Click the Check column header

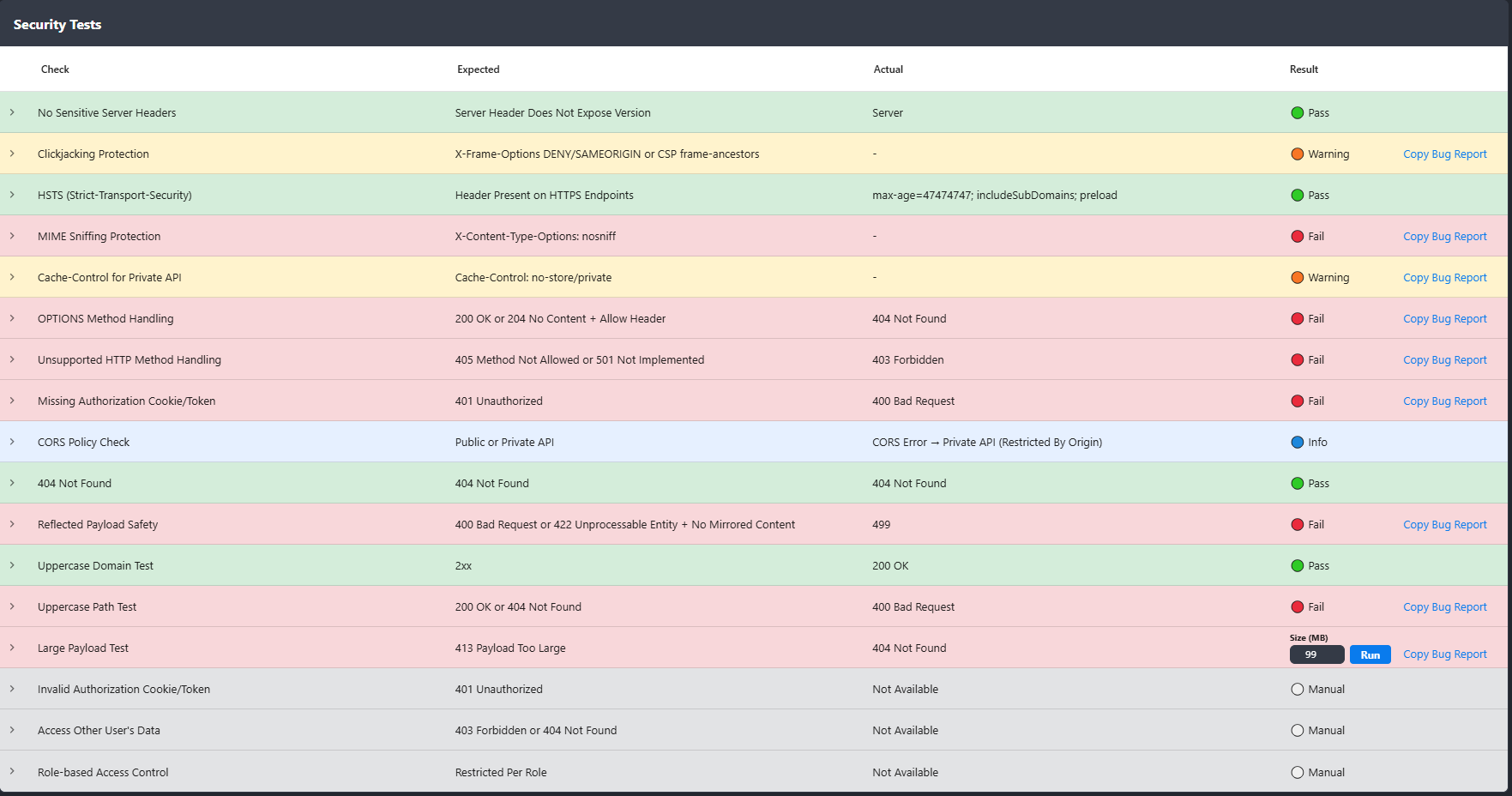click(x=55, y=69)
